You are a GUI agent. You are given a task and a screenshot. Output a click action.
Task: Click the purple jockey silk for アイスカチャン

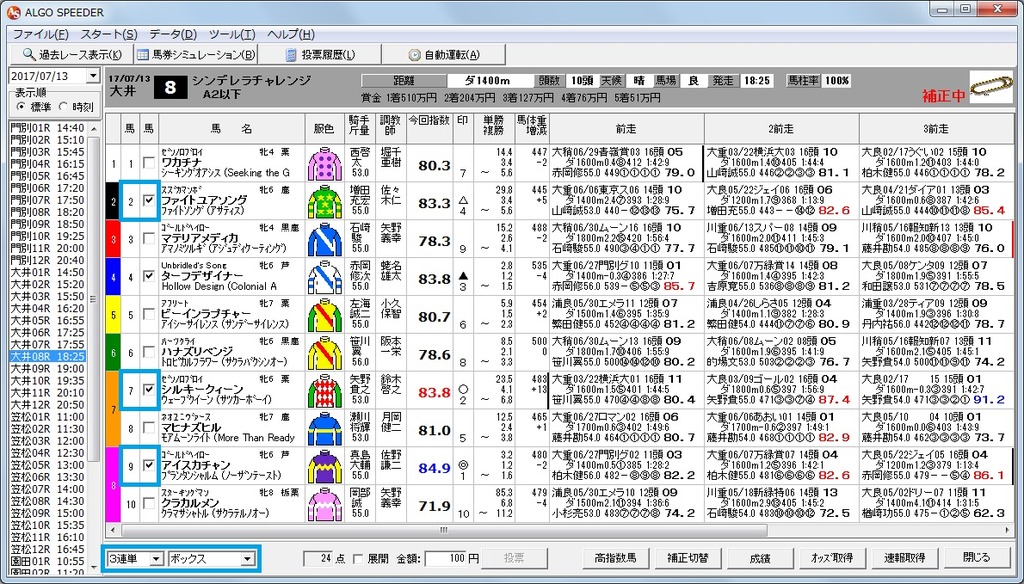point(325,466)
